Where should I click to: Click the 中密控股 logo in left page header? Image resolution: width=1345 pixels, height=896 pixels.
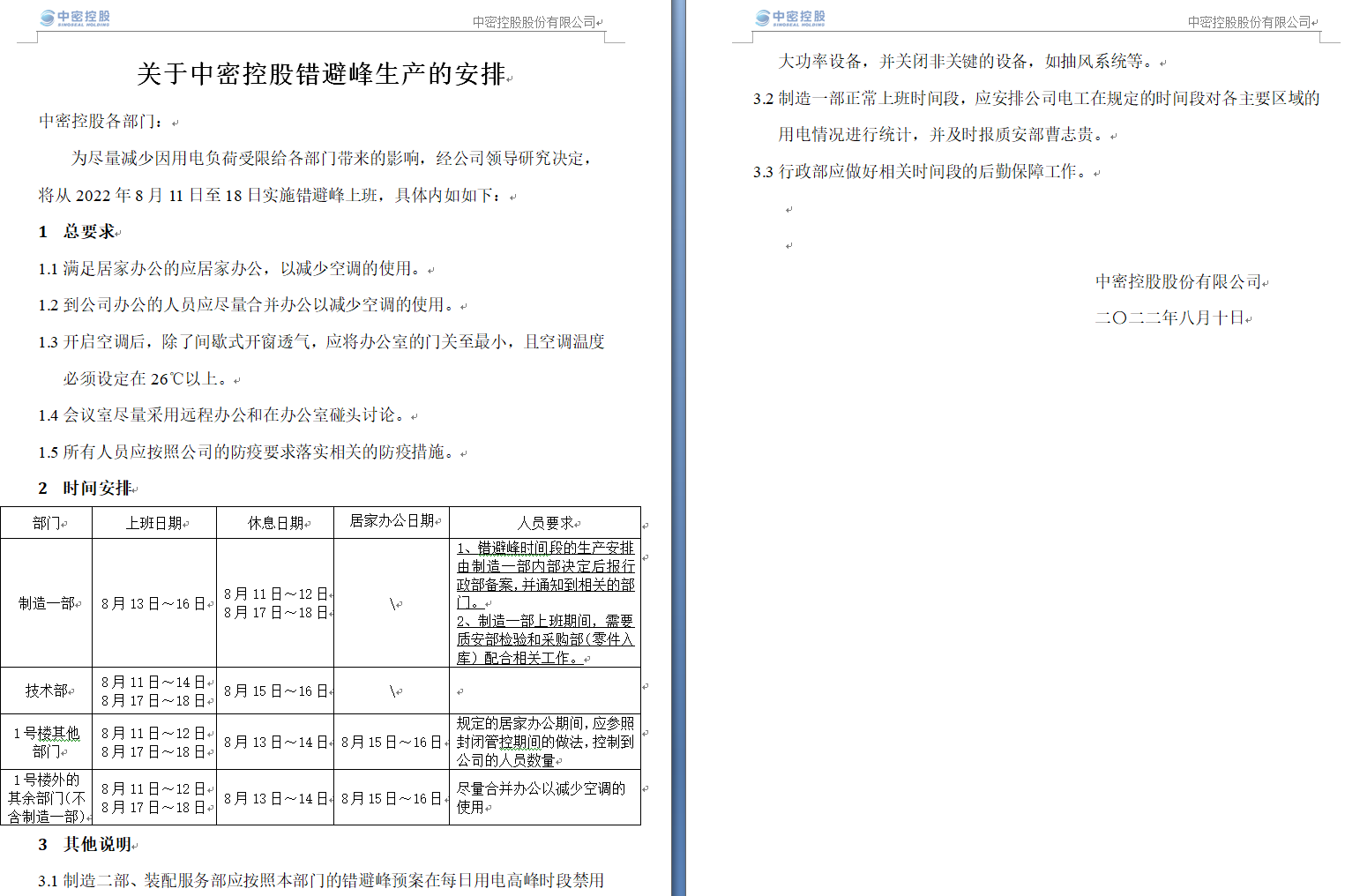point(76,18)
